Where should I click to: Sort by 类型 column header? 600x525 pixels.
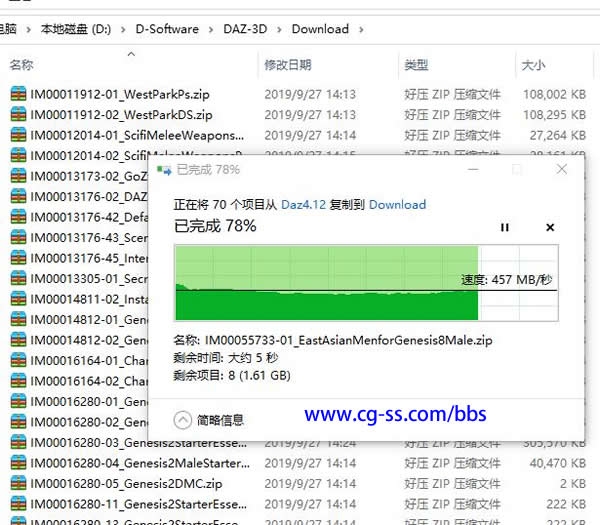[x=416, y=65]
